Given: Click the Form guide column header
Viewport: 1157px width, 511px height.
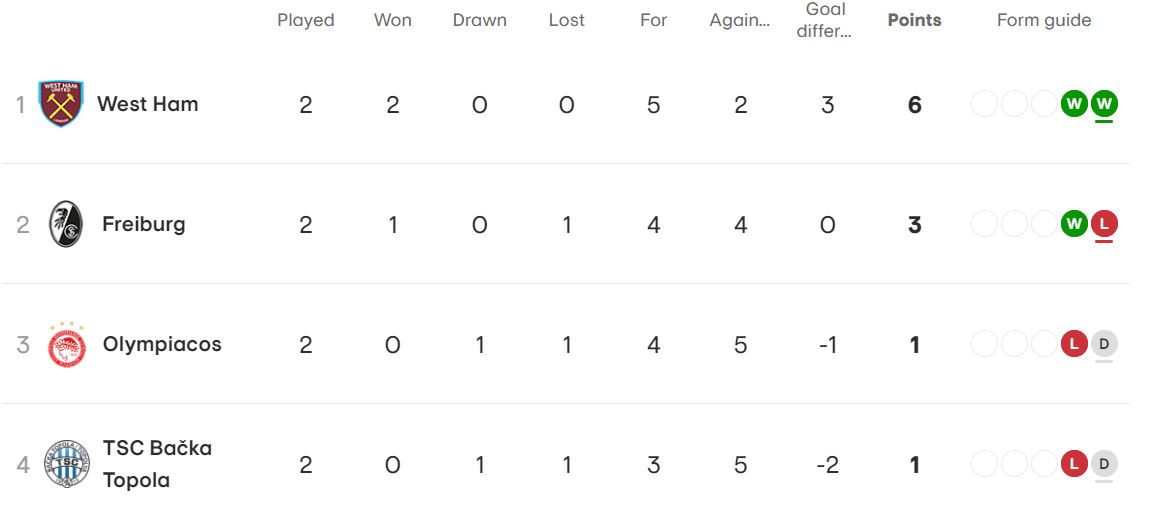Looking at the screenshot, I should 1044,20.
